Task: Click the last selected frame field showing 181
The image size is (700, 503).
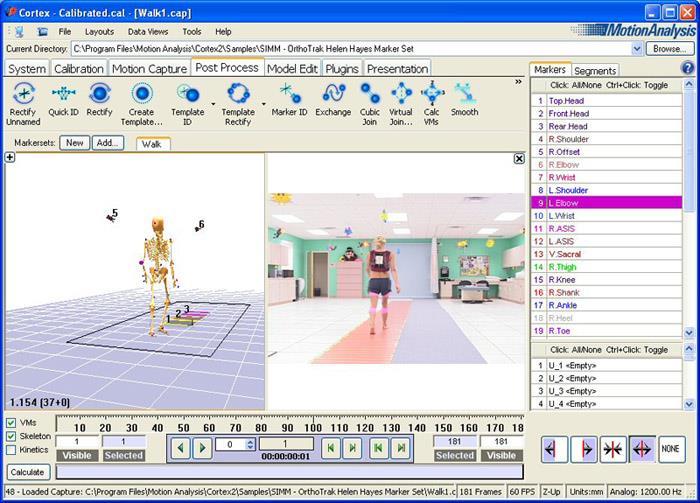Action: [x=454, y=442]
